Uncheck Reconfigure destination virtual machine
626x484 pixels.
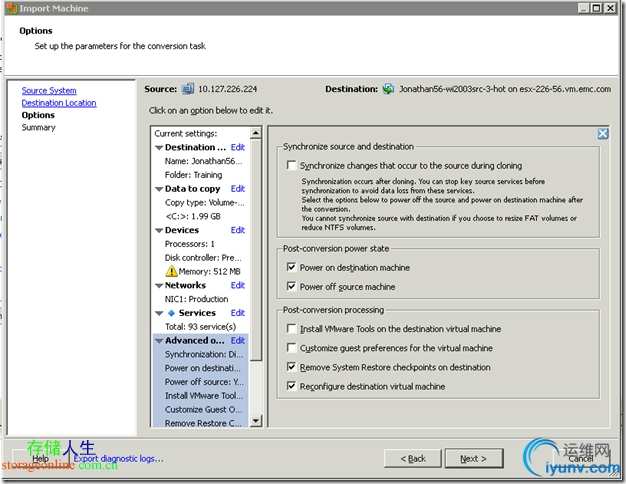[291, 386]
